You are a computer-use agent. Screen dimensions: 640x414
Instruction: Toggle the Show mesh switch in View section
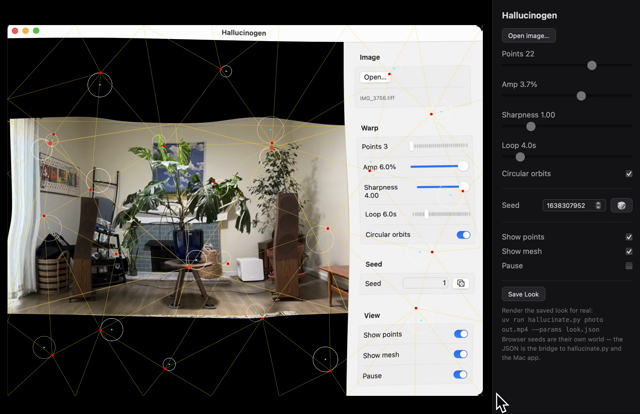coord(460,354)
